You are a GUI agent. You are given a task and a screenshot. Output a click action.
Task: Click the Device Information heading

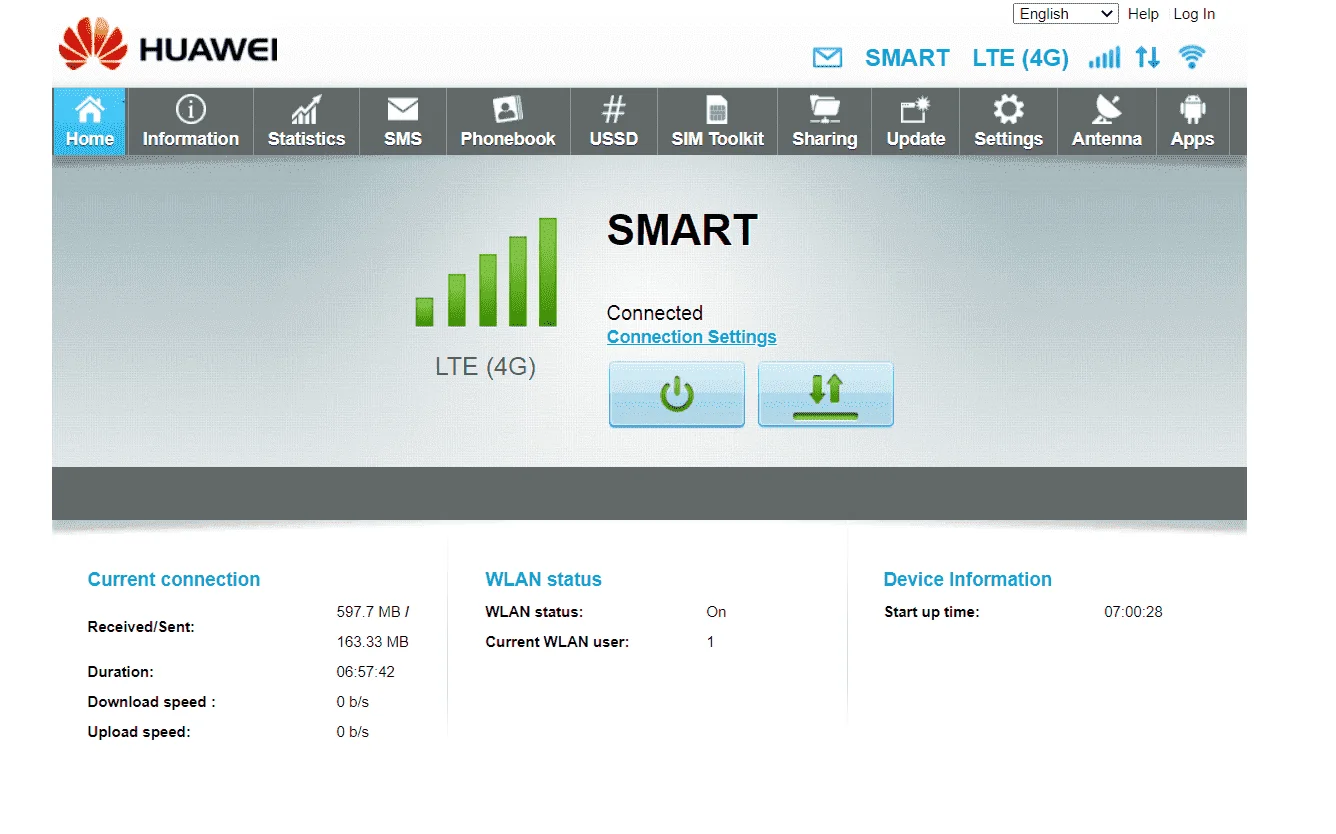click(967, 579)
